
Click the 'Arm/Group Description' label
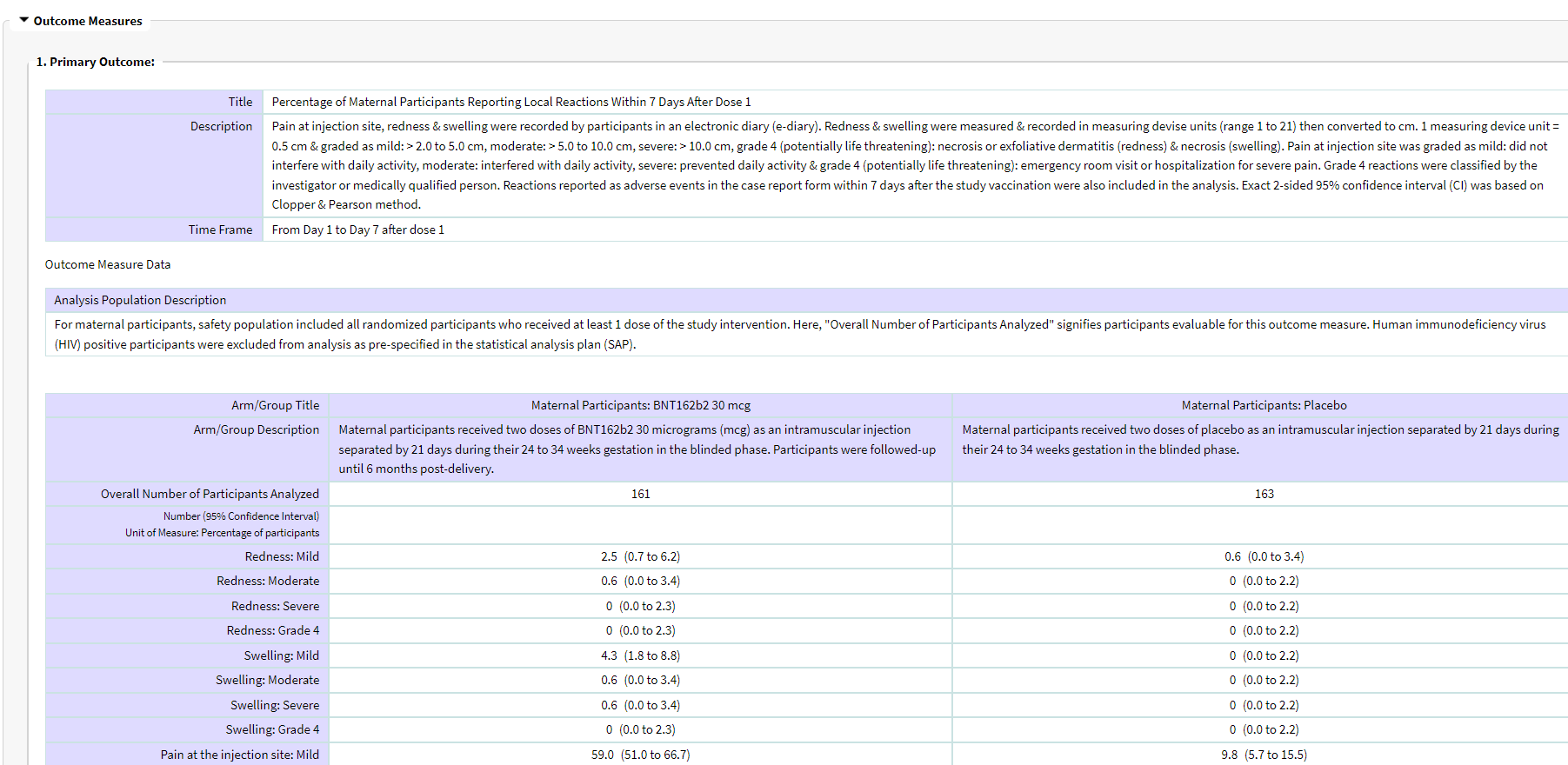pos(257,429)
